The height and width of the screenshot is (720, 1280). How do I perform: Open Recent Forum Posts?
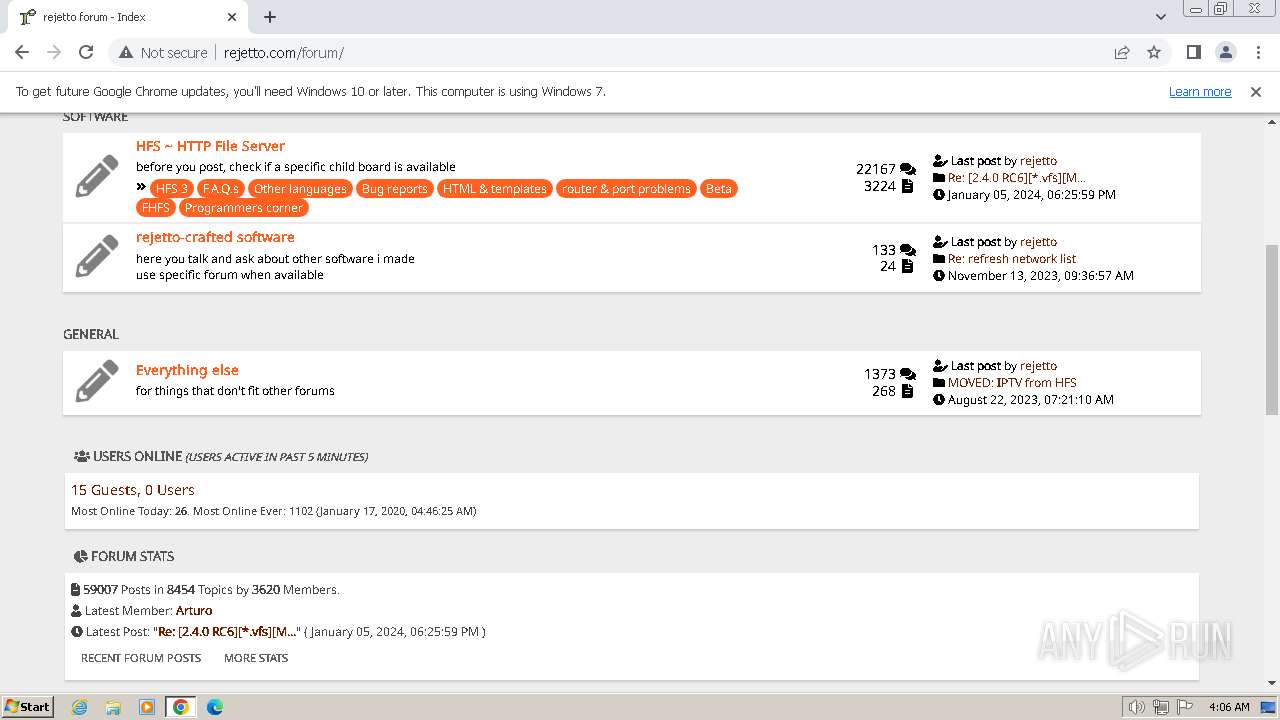(x=141, y=658)
